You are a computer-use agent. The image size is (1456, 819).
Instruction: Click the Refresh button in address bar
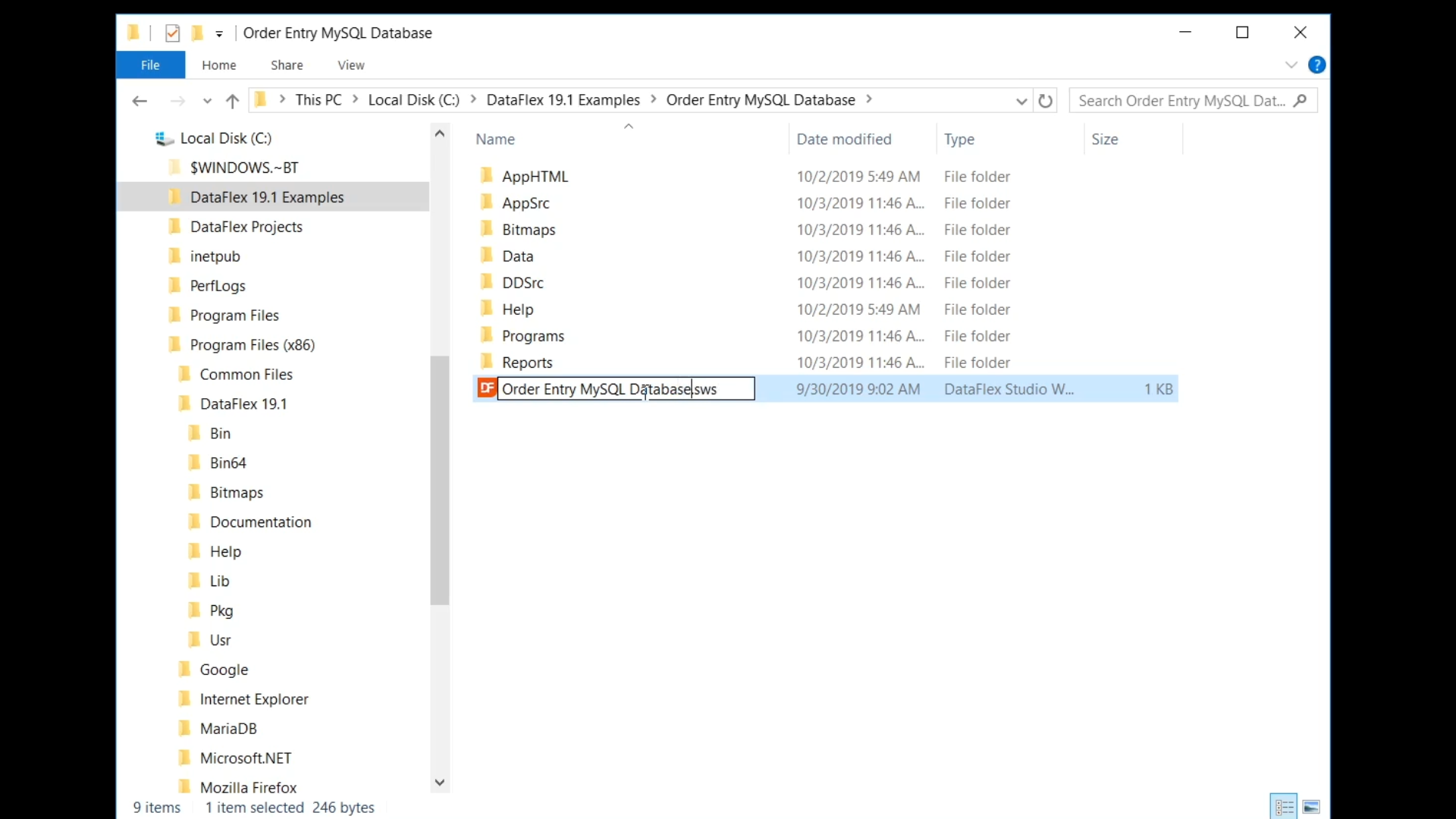[1045, 100]
